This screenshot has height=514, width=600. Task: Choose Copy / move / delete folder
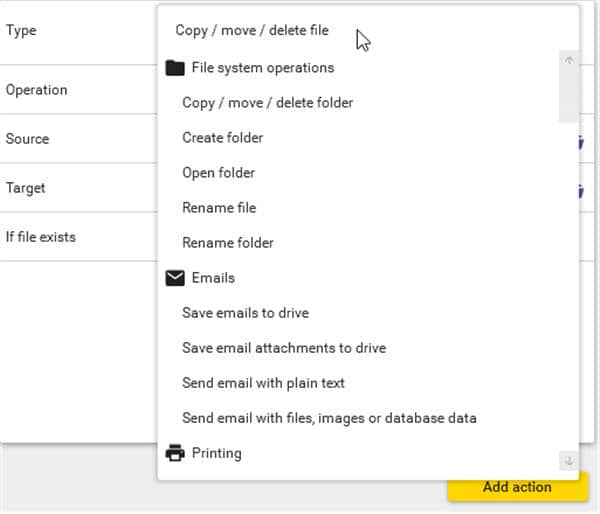267,102
